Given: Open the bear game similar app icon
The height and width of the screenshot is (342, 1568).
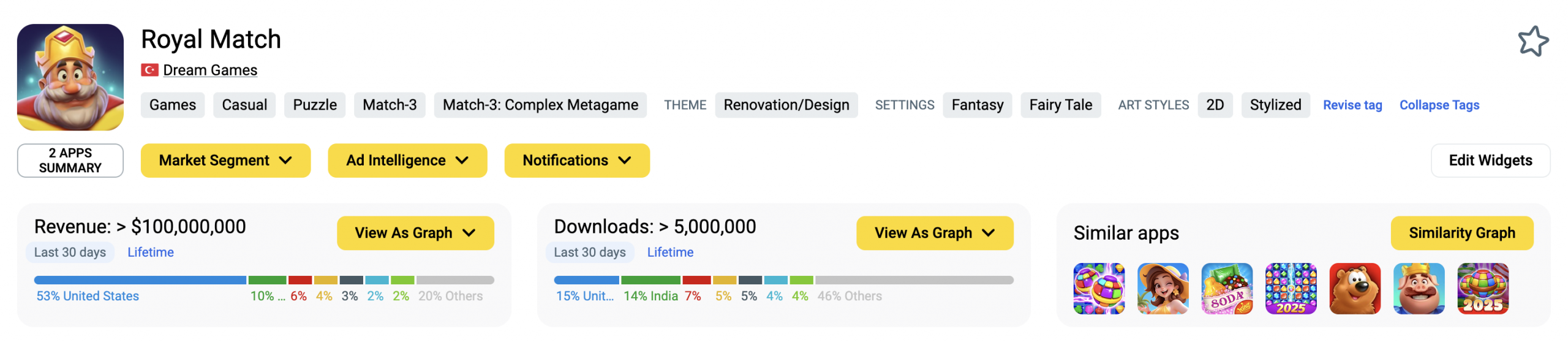Looking at the screenshot, I should 1354,289.
